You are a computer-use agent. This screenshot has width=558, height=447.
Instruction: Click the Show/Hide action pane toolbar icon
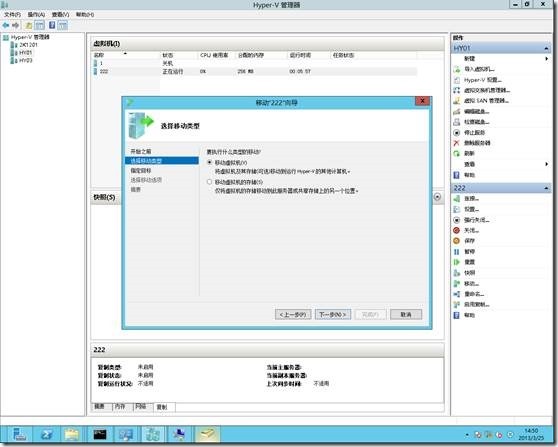(x=63, y=25)
